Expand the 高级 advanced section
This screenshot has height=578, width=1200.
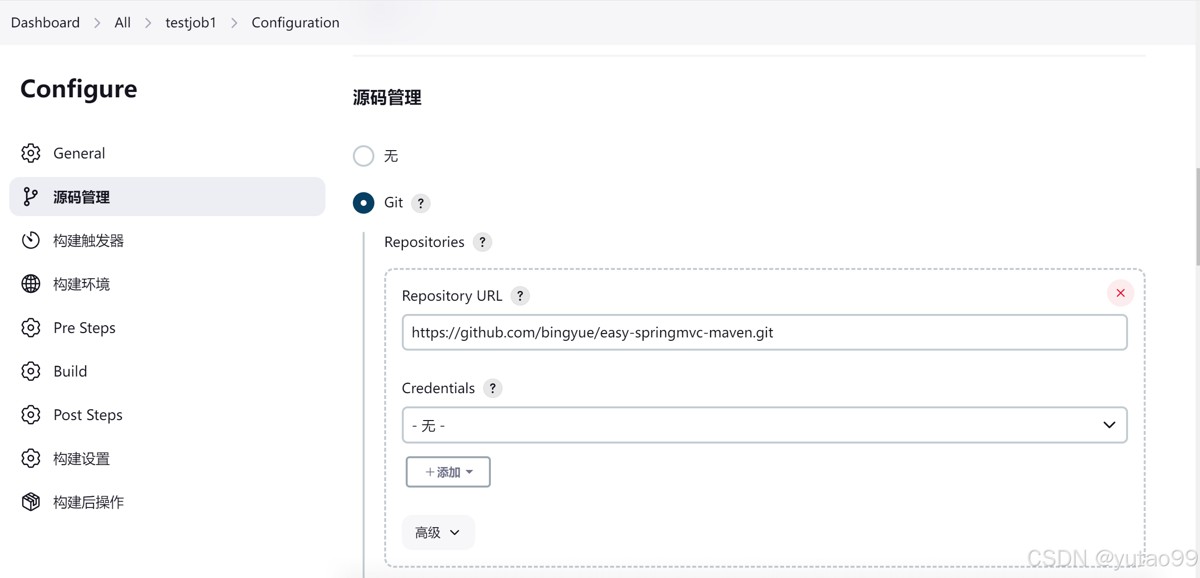point(438,533)
